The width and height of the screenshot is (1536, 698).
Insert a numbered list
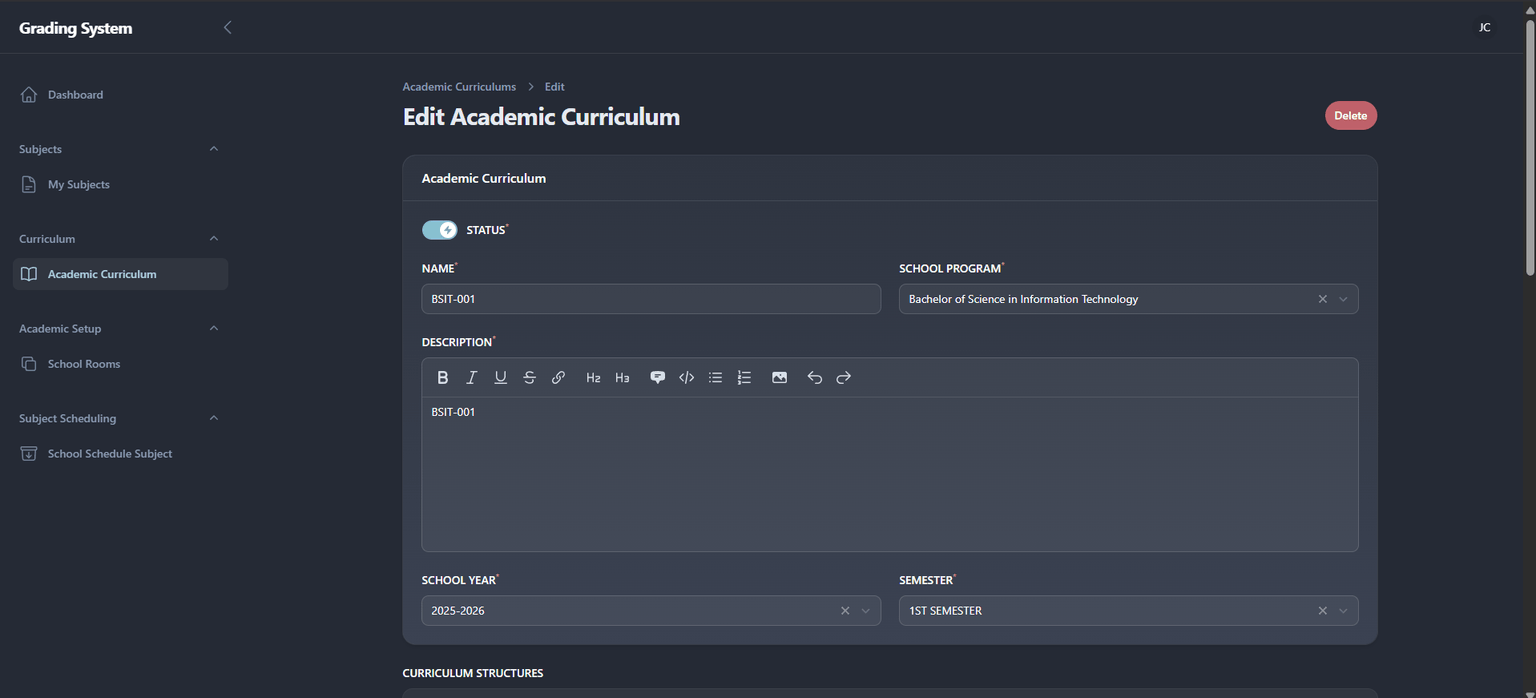[744, 378]
